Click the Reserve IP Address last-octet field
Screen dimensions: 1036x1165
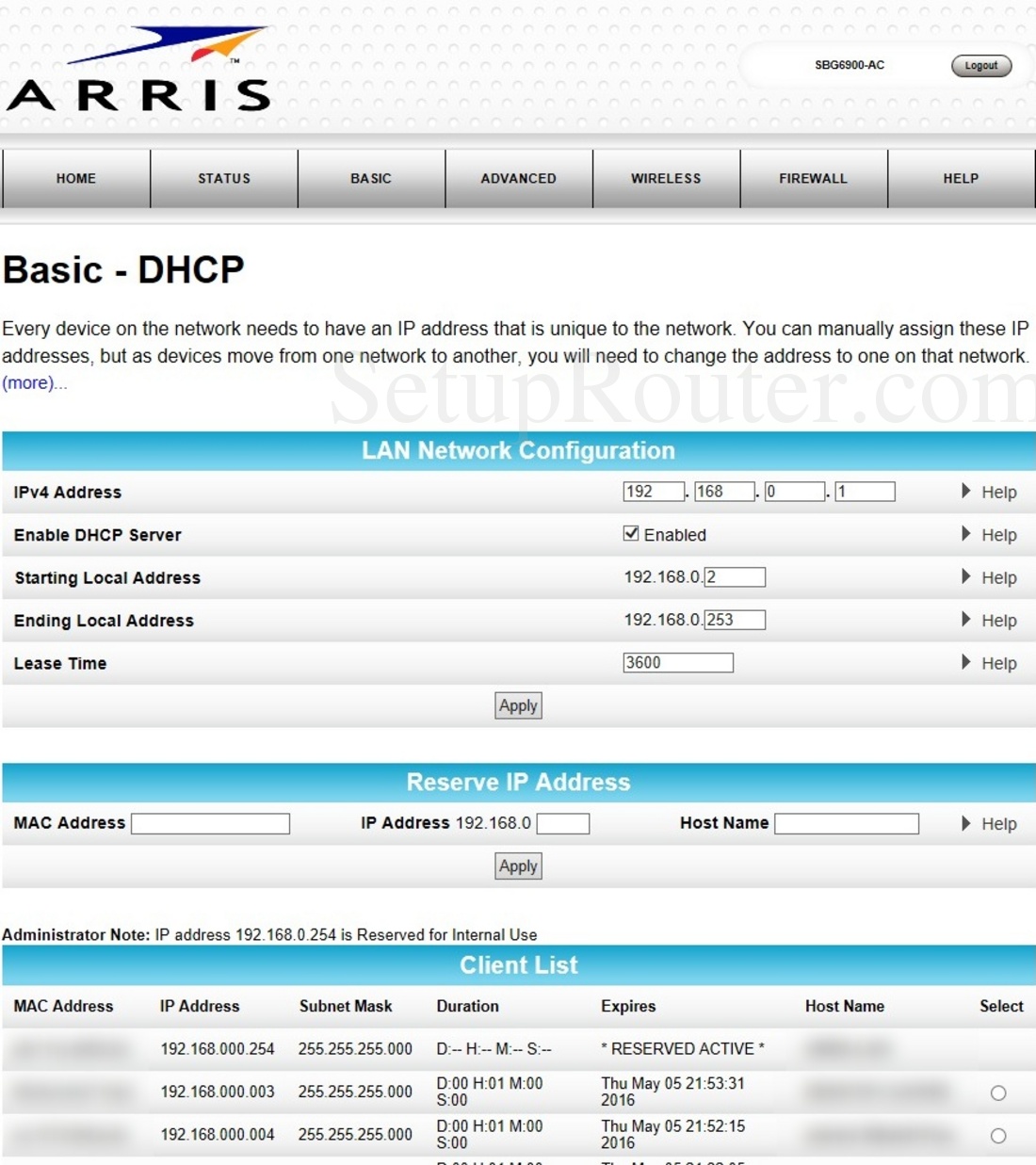pyautogui.click(x=563, y=823)
